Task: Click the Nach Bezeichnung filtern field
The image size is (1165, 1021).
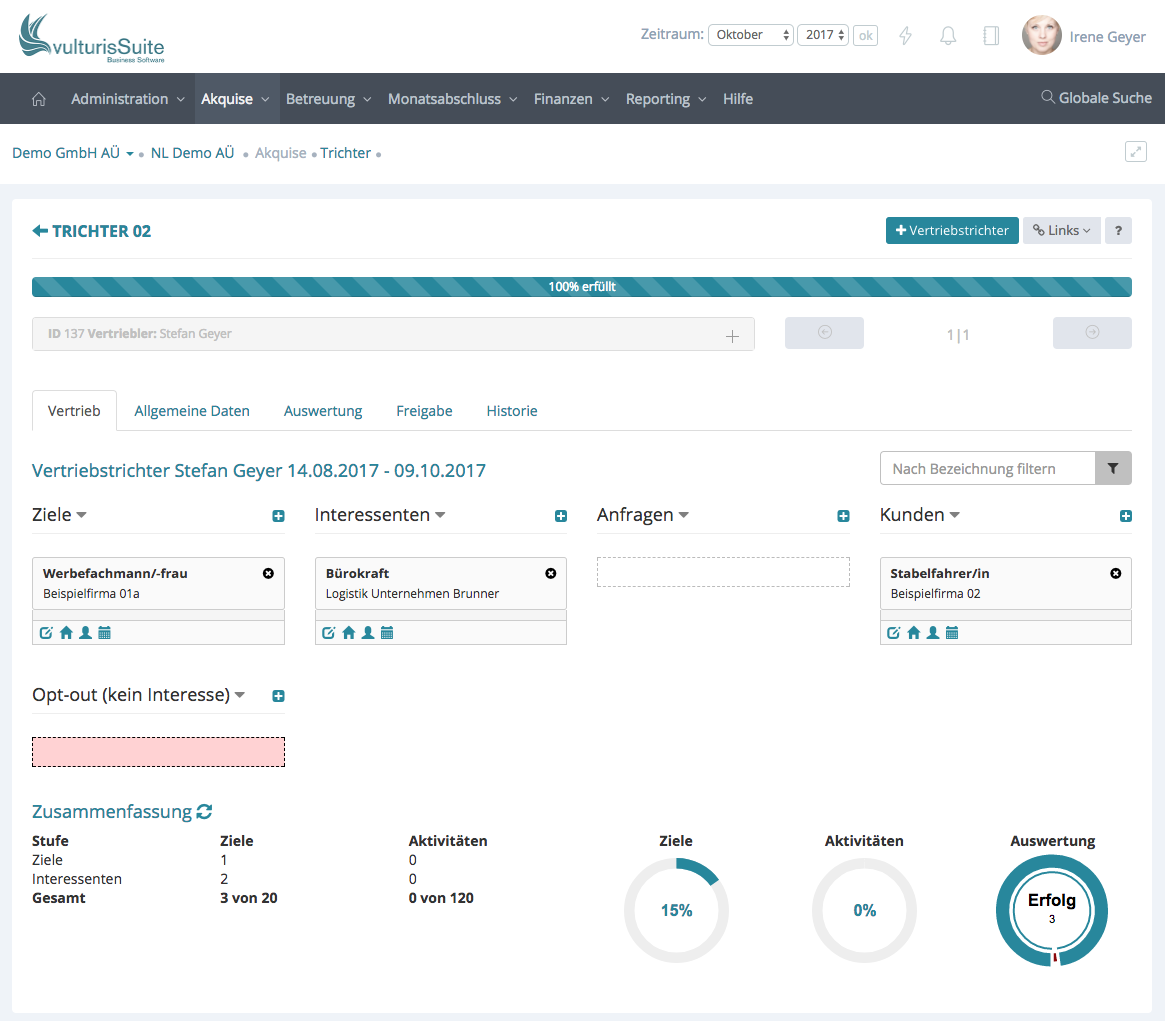Action: point(986,468)
